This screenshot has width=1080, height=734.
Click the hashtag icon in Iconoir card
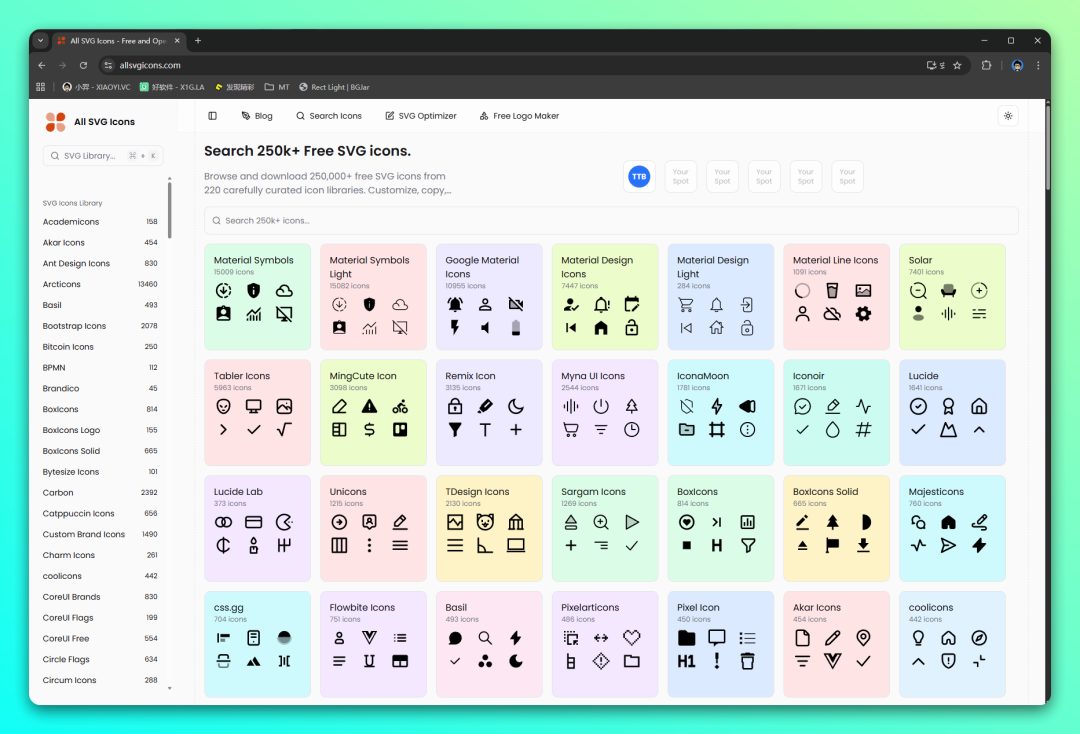863,430
